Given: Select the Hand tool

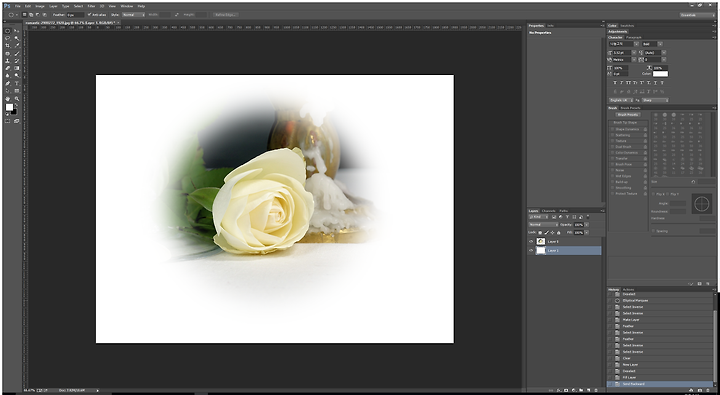Looking at the screenshot, I should click(x=8, y=98).
